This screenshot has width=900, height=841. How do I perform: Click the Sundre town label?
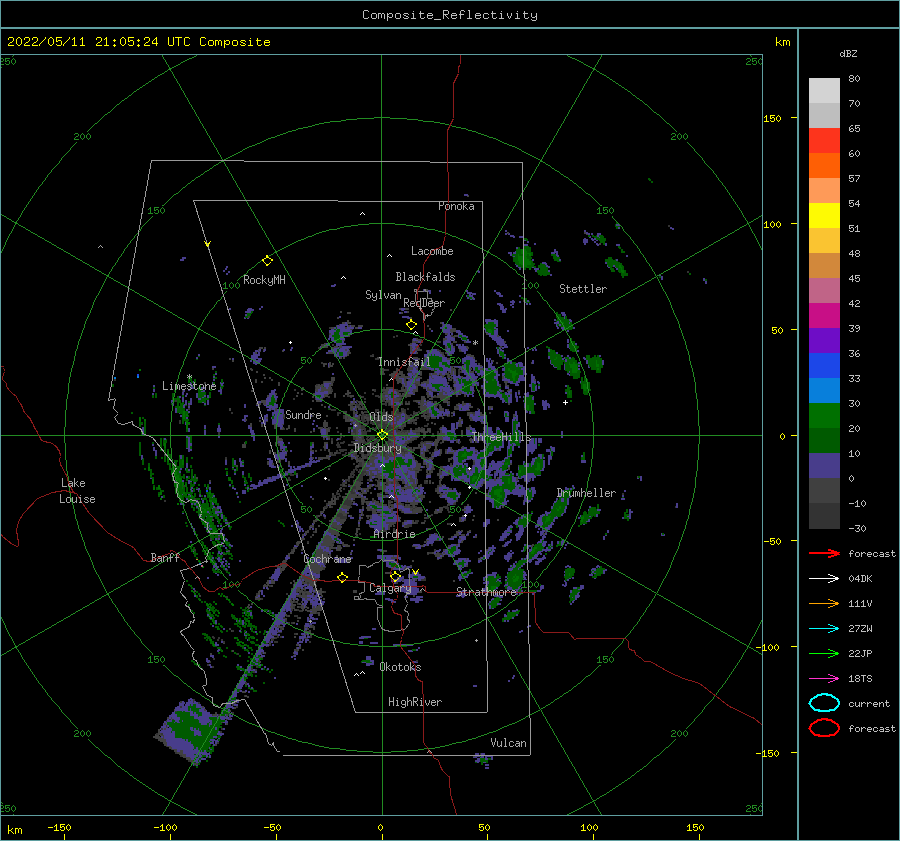pos(304,414)
